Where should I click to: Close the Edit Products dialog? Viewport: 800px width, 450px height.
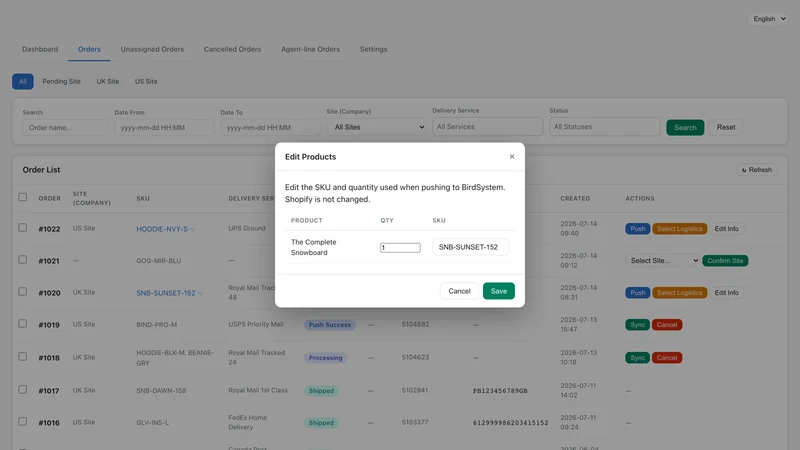coord(512,157)
